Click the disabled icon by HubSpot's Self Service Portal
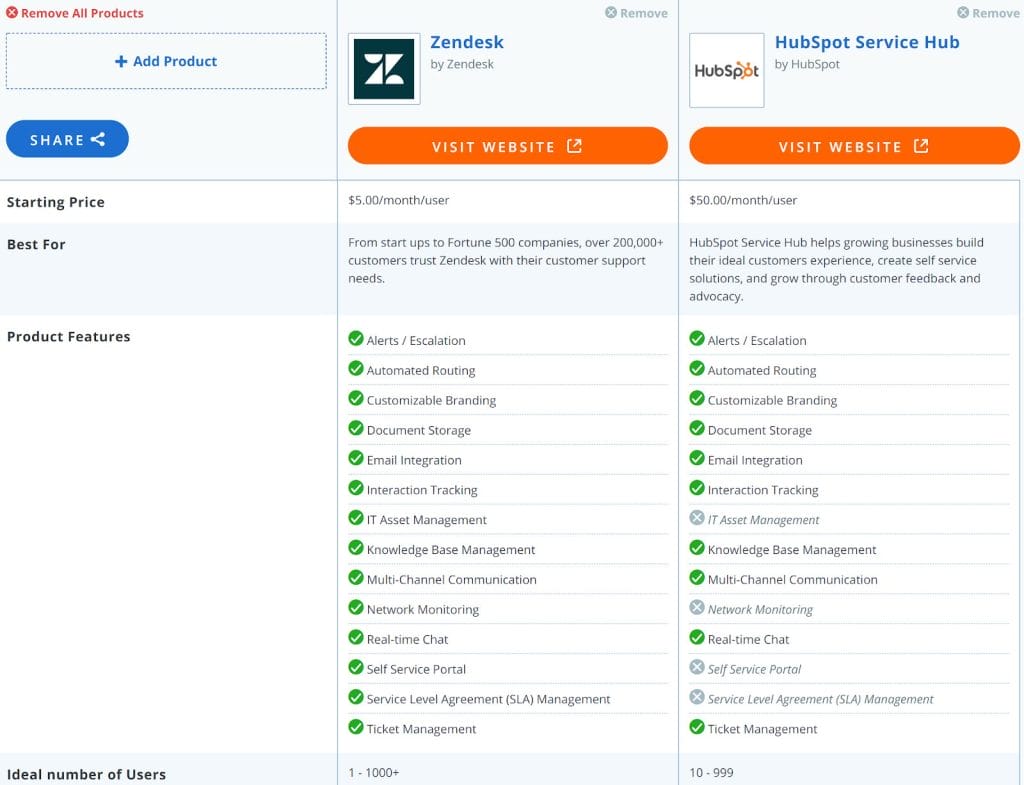The width and height of the screenshot is (1024, 785). pos(698,668)
